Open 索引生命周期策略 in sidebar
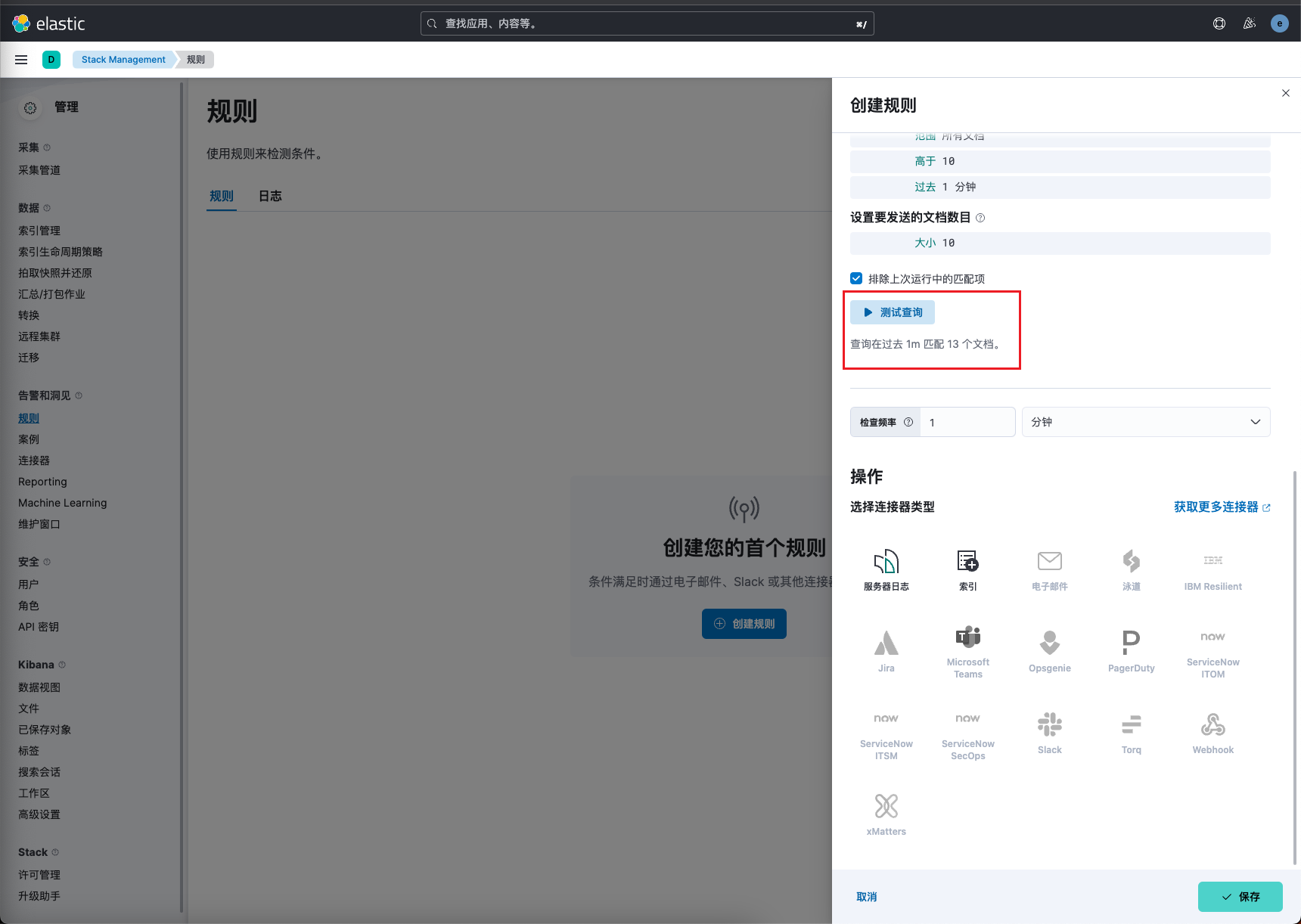Viewport: 1301px width, 924px height. click(x=61, y=252)
